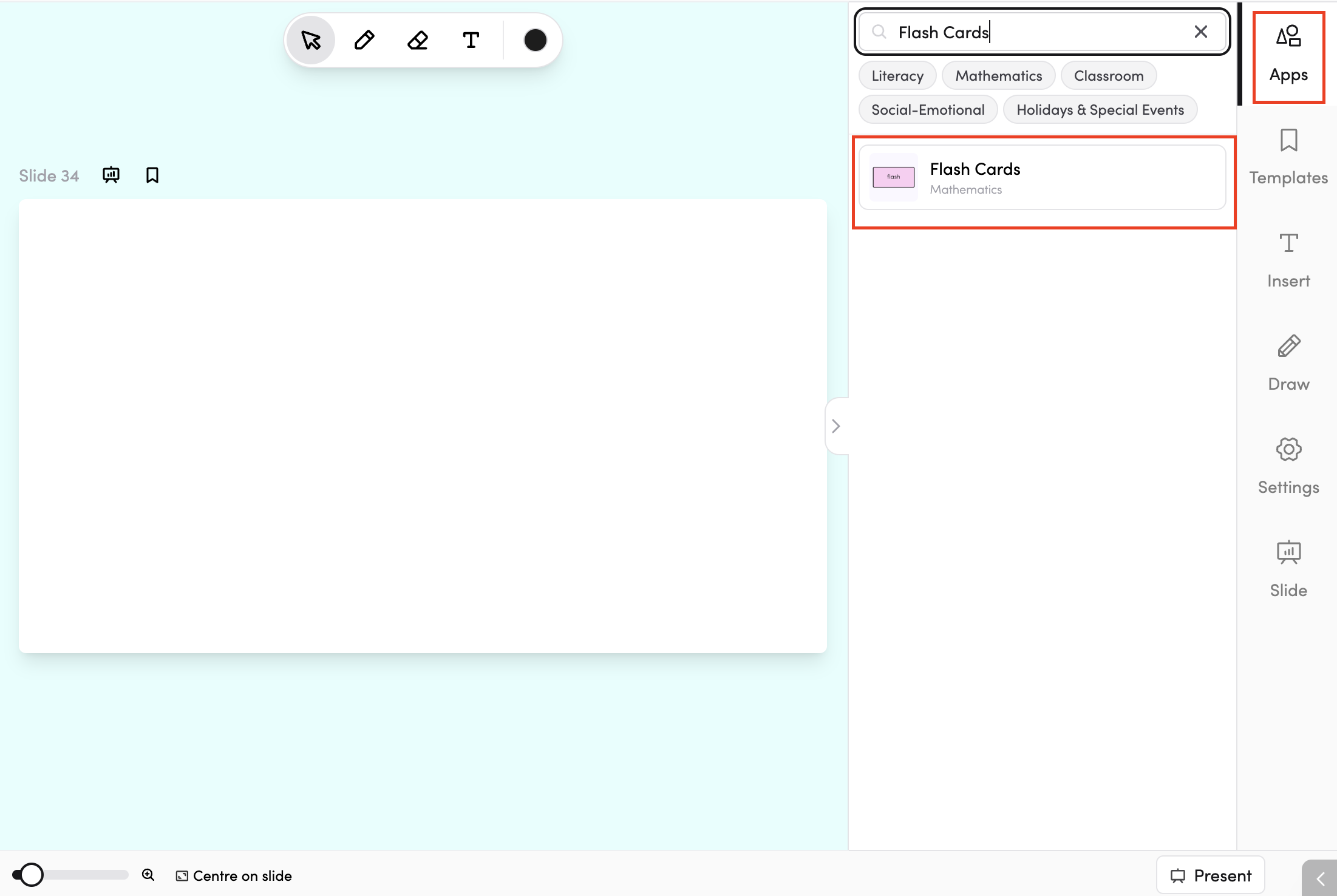Select the pen drawing tool

(x=364, y=40)
